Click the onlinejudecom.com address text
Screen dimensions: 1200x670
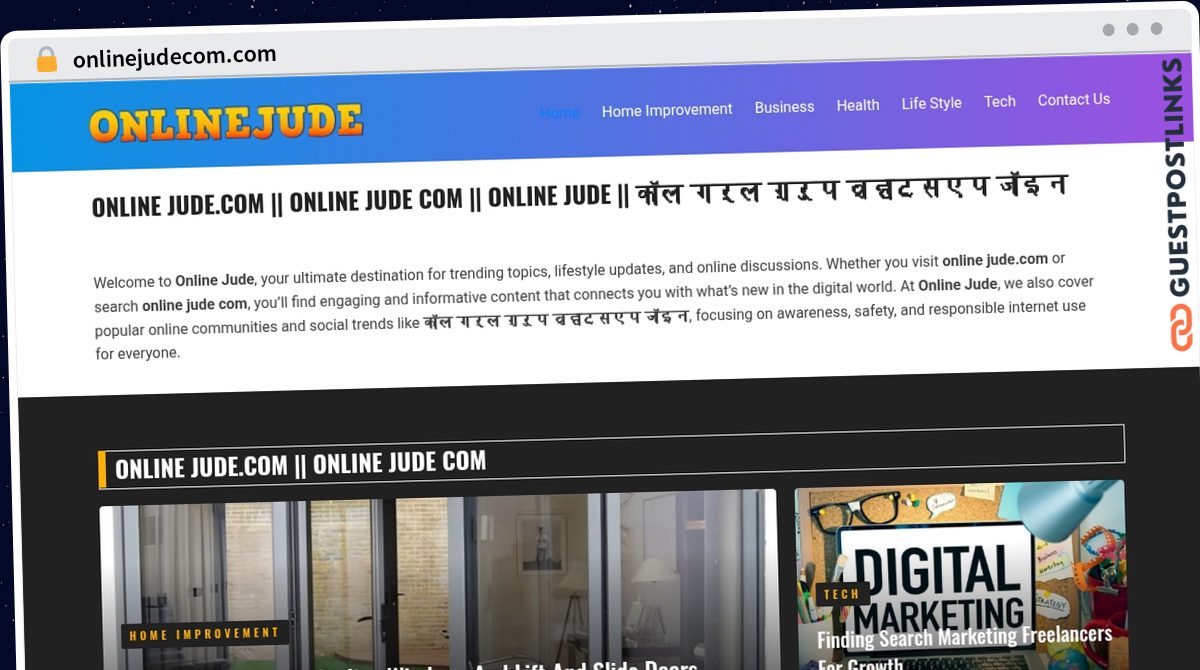click(x=175, y=57)
